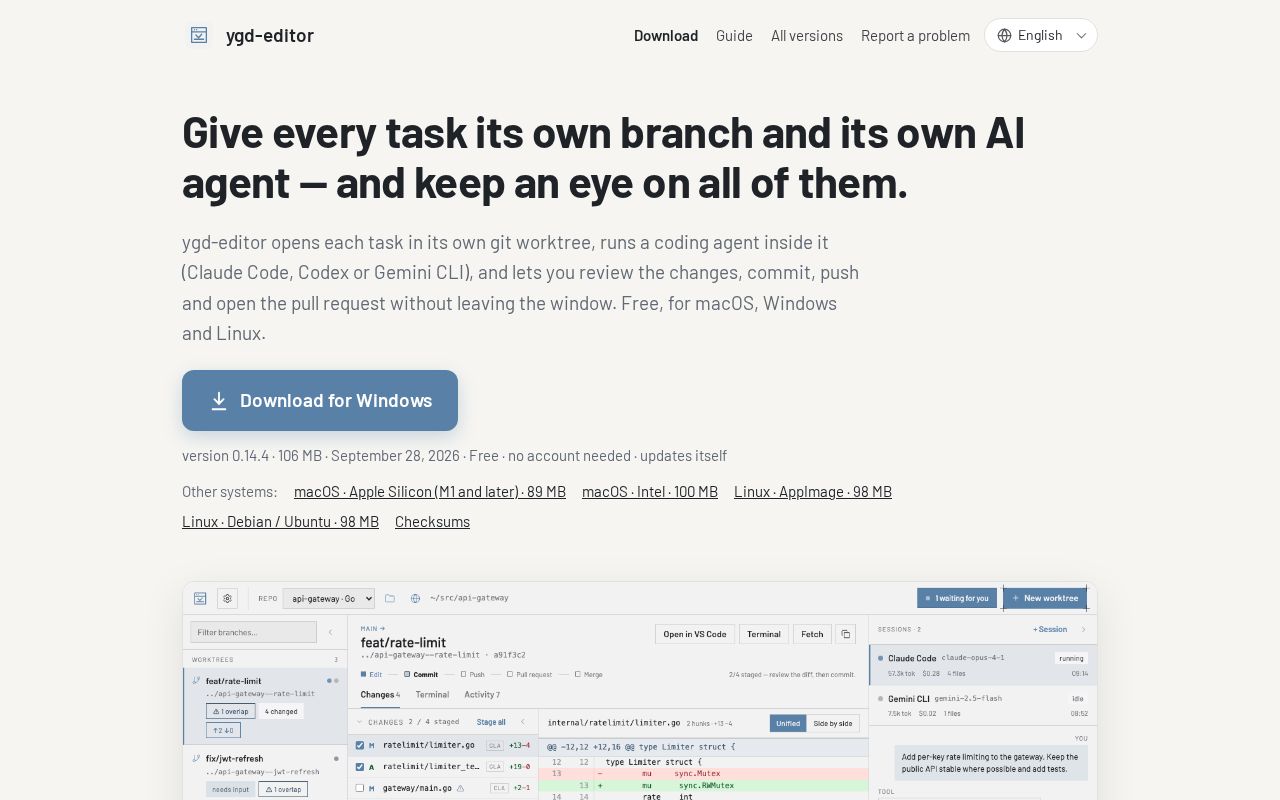Screen dimensions: 1280x800
Task: Click the New worktree button
Action: click(1045, 598)
